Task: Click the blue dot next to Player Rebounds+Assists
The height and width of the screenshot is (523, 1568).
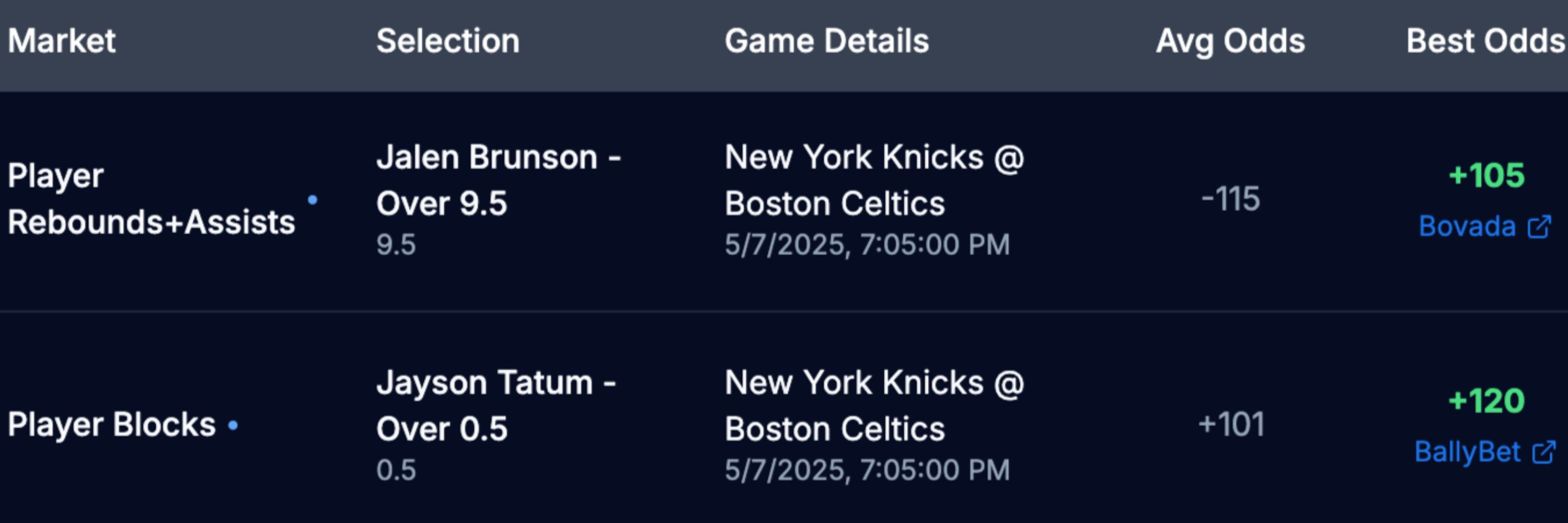Action: click(x=312, y=200)
